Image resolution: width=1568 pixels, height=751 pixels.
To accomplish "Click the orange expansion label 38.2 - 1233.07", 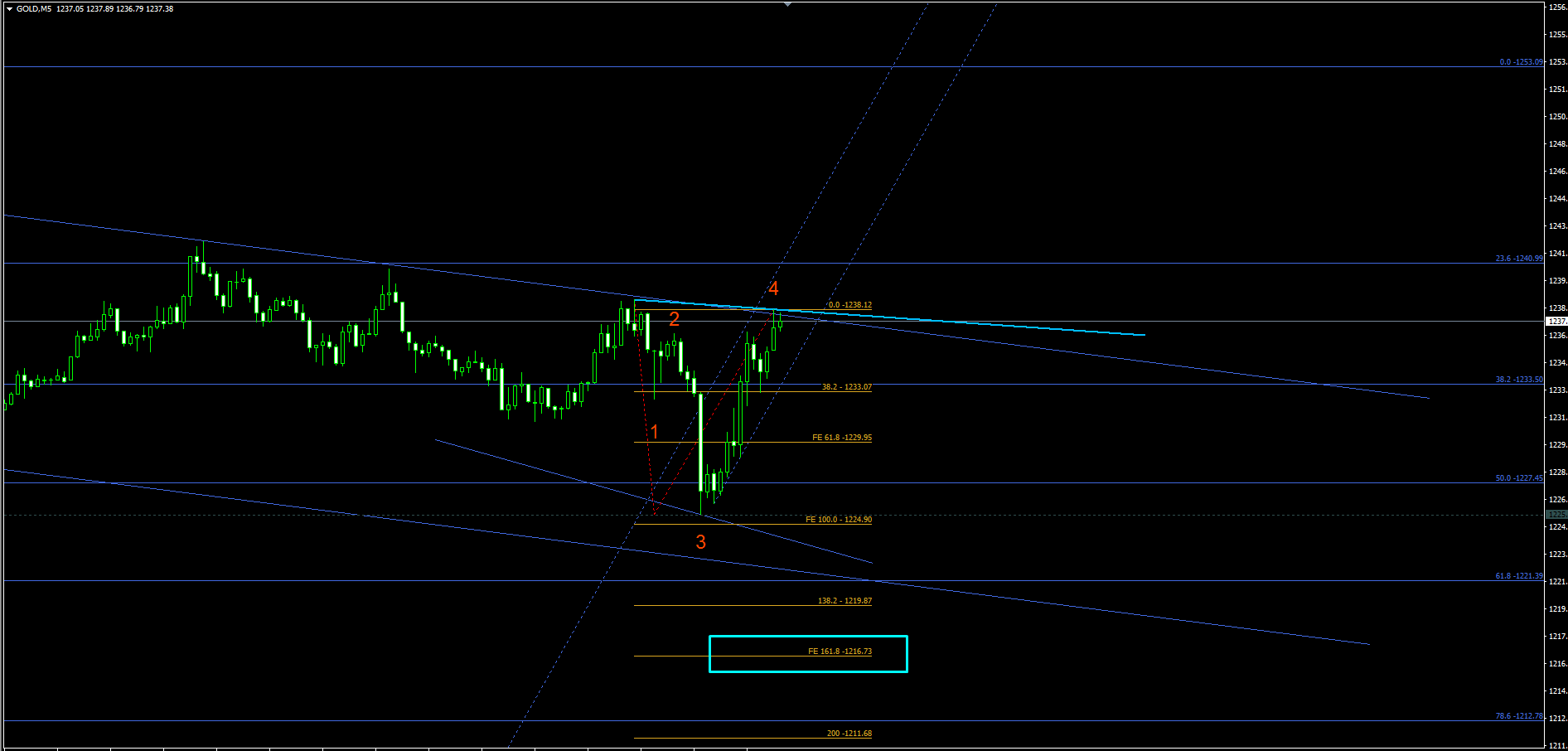I will click(x=847, y=387).
